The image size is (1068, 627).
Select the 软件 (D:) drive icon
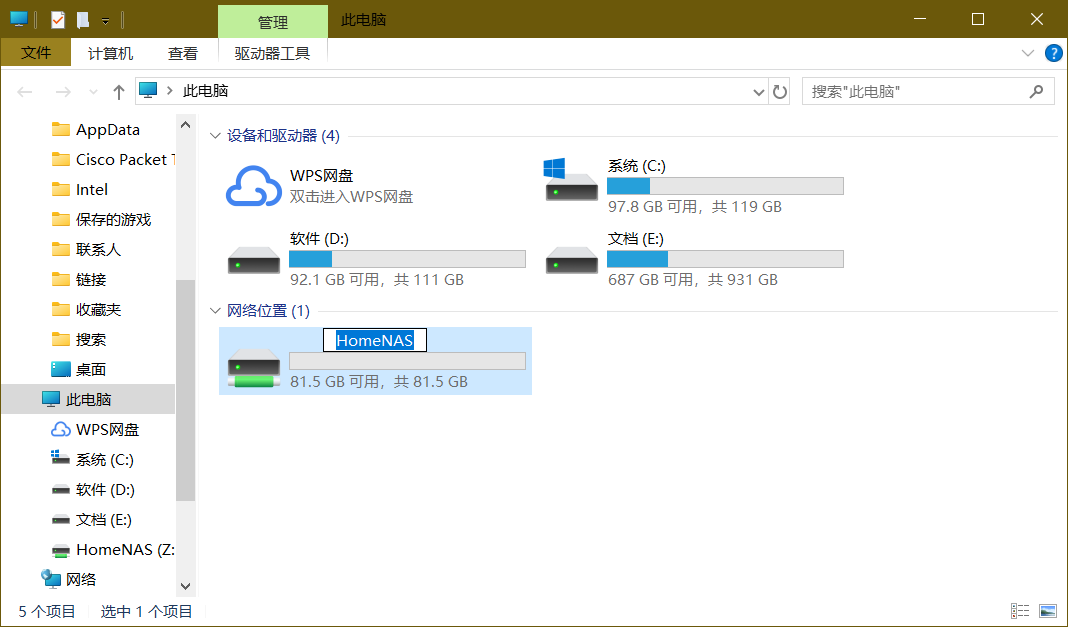253,259
